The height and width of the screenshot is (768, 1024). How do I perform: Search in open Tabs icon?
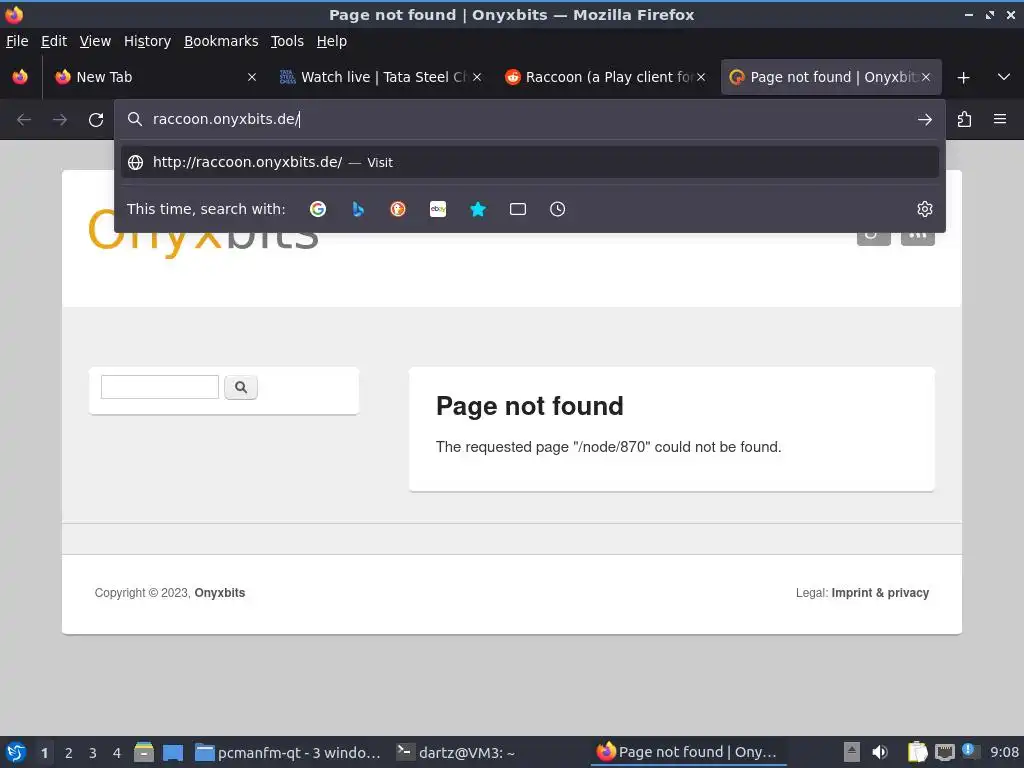pos(518,209)
